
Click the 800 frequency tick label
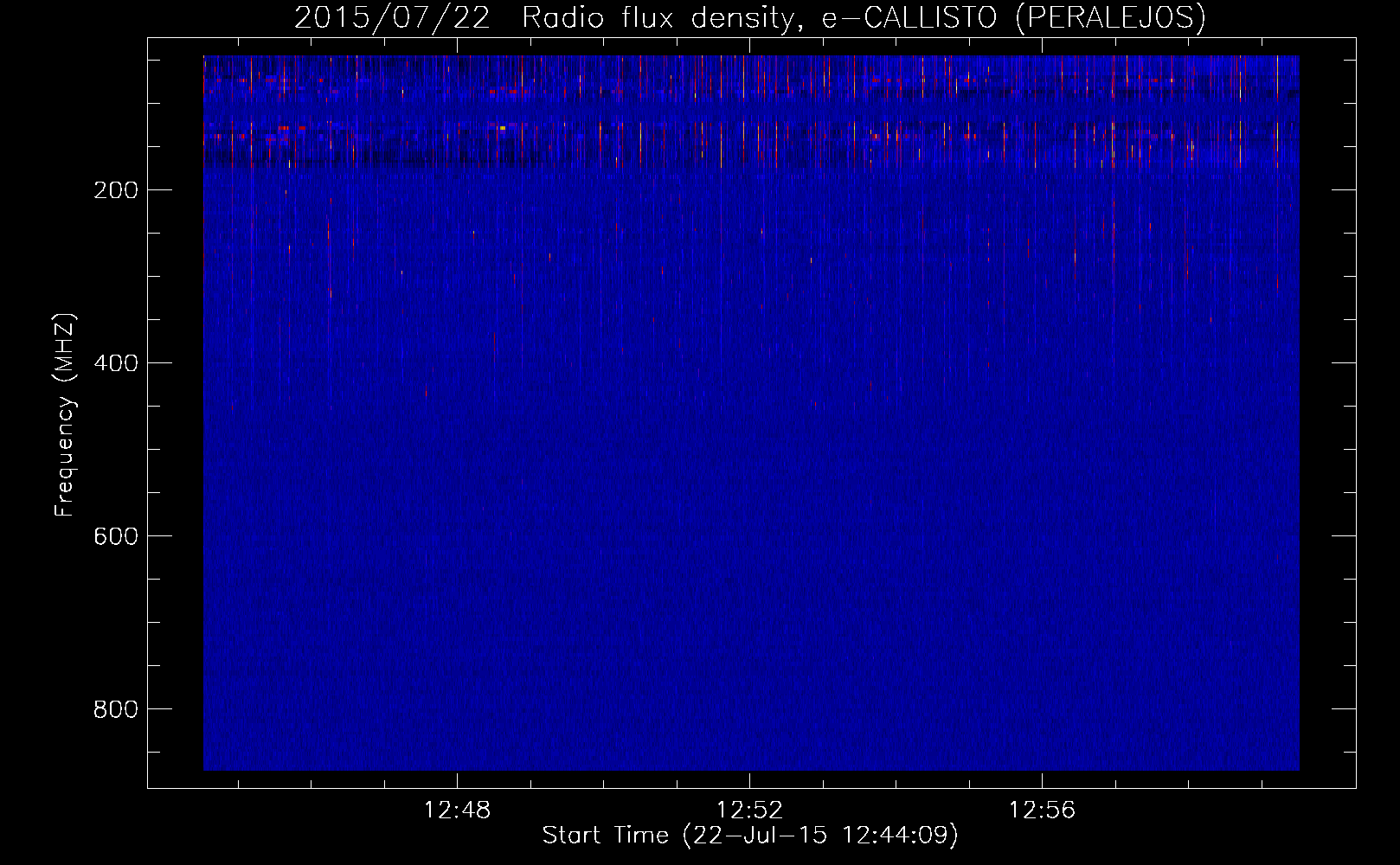(116, 709)
